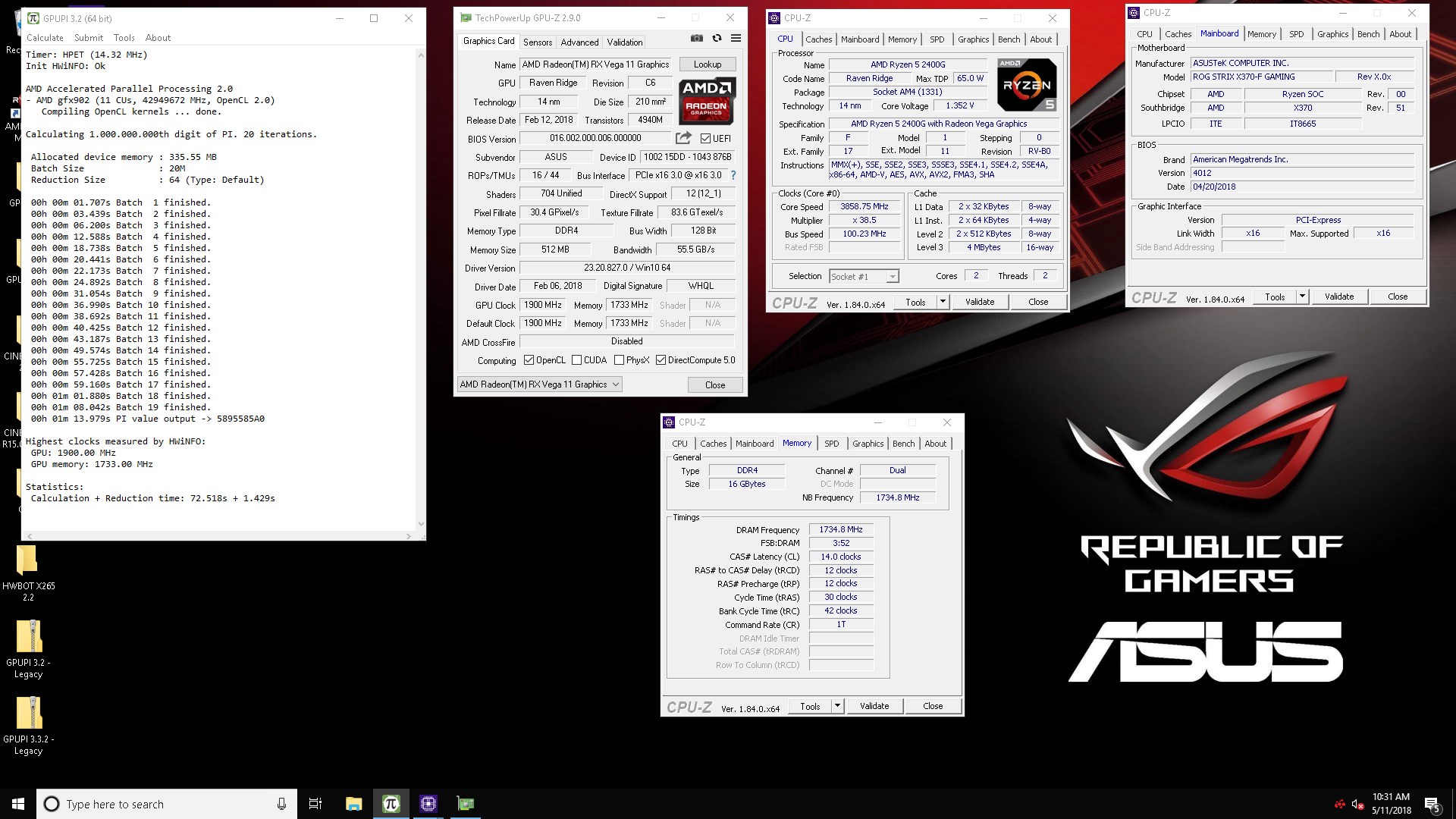Click Lookup button in GPU-Z
1456x819 pixels.
click(x=707, y=64)
